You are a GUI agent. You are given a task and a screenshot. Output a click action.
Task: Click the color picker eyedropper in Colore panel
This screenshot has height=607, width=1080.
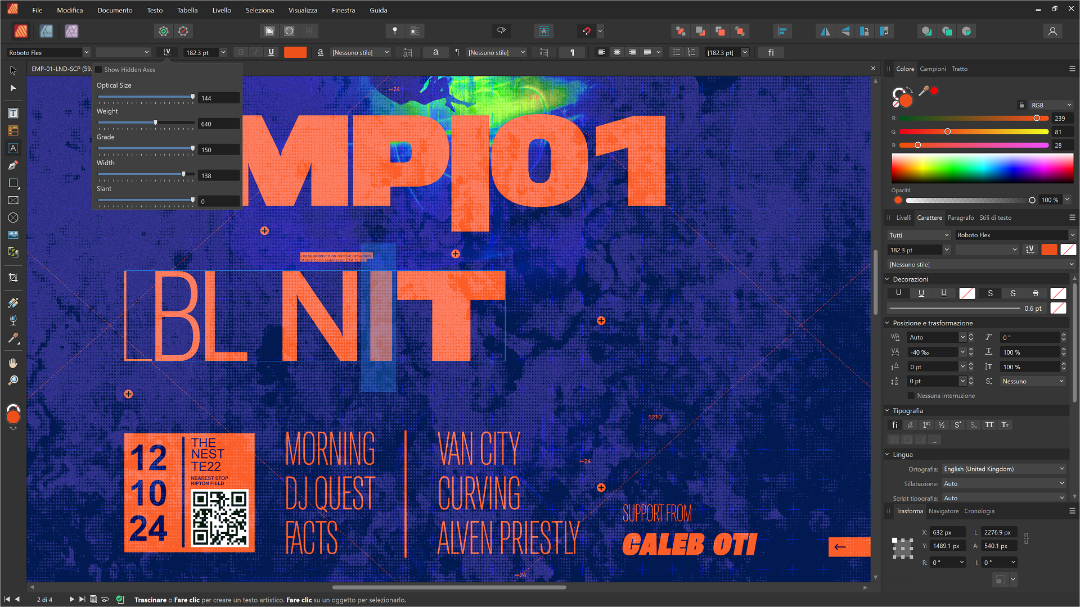(923, 91)
